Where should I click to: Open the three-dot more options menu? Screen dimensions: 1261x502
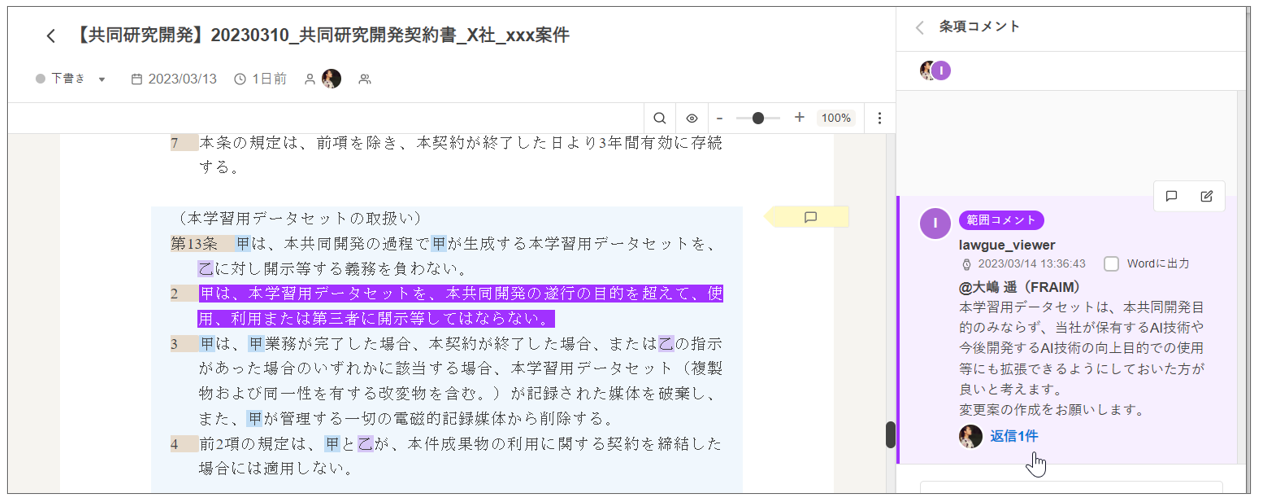(x=879, y=118)
